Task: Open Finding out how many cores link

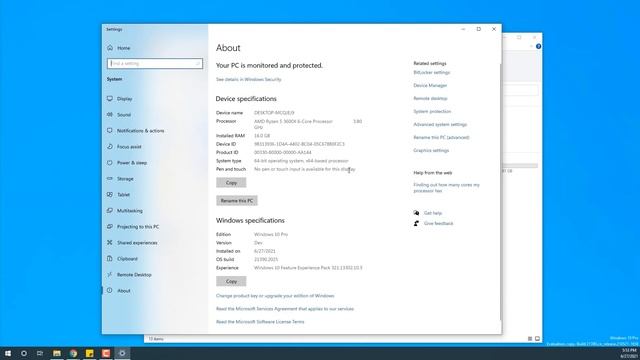Action: coord(447,188)
